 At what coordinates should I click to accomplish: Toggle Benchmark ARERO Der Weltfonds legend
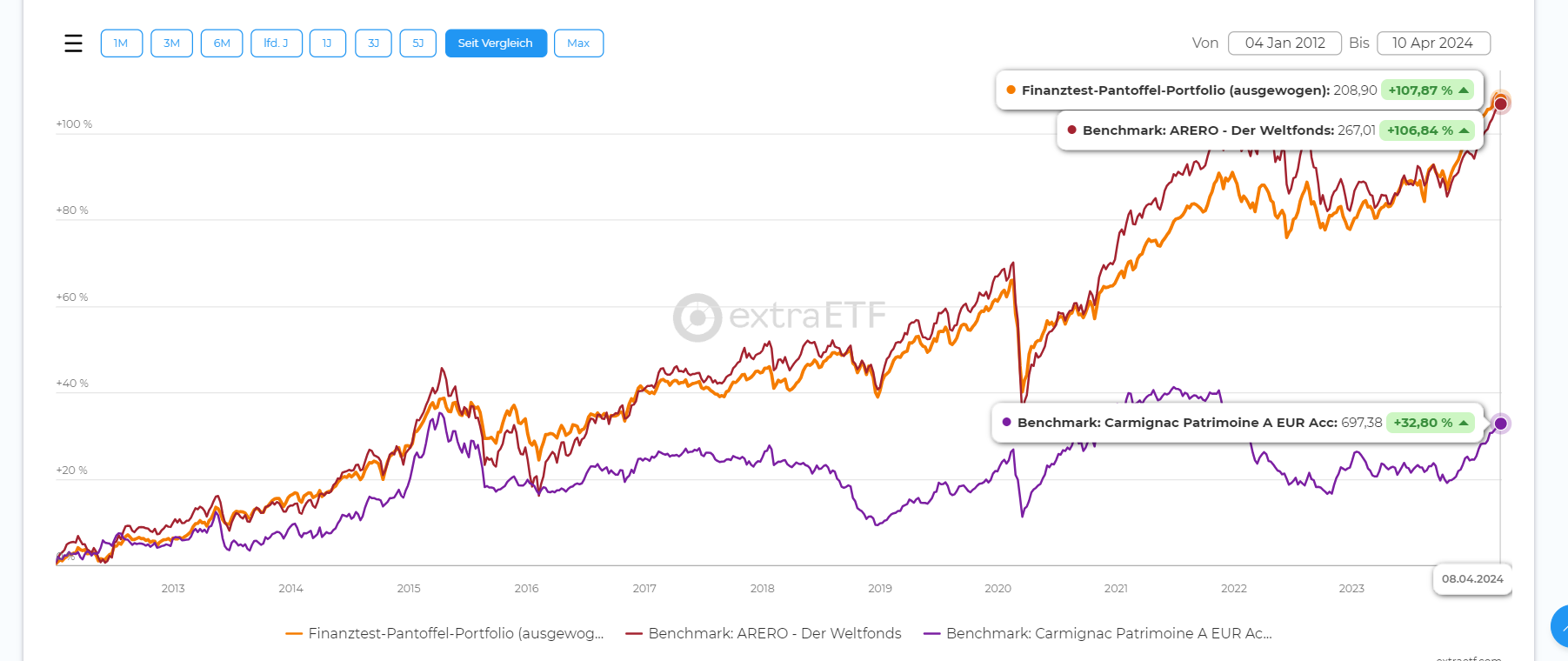click(x=764, y=634)
